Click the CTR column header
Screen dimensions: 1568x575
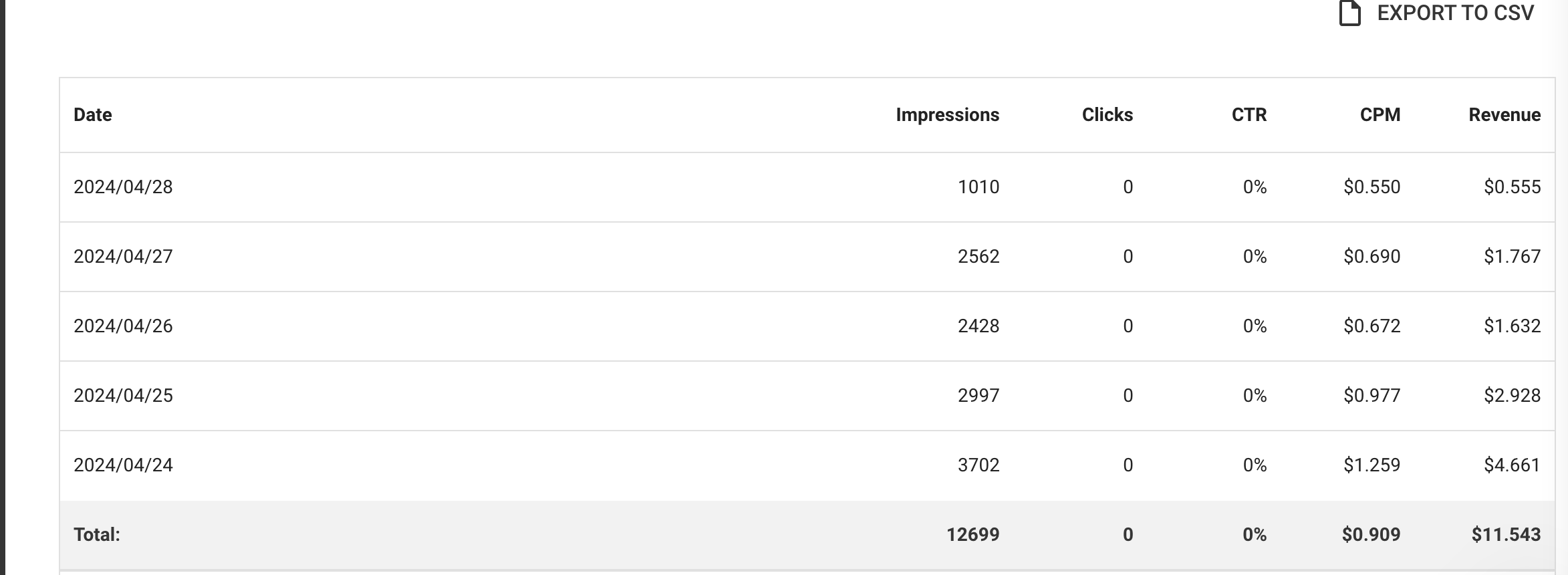1249,115
